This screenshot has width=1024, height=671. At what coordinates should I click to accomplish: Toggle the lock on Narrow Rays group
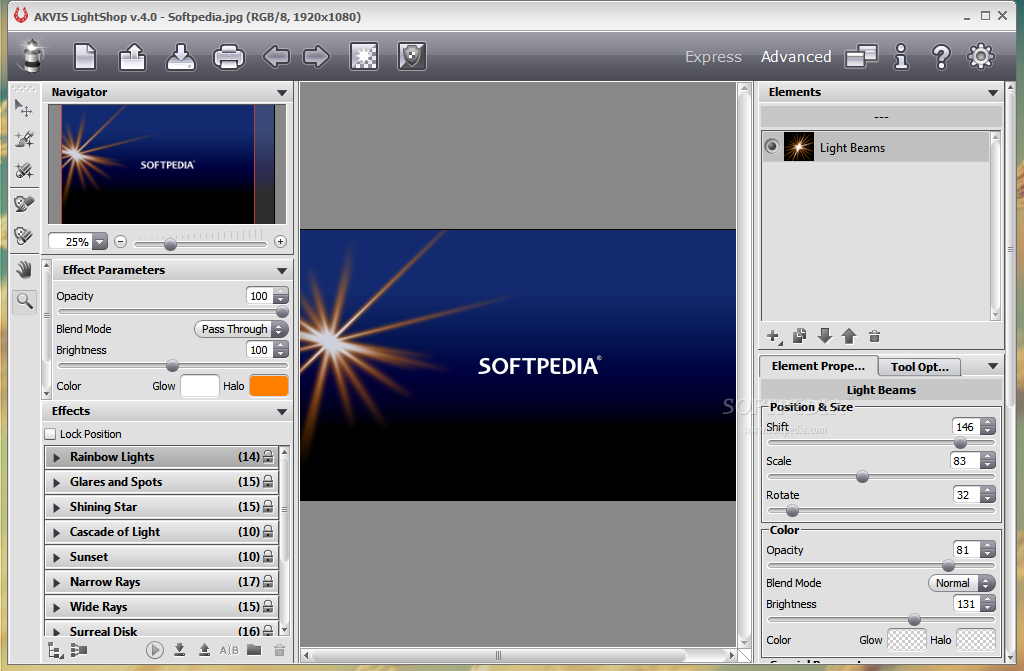268,581
